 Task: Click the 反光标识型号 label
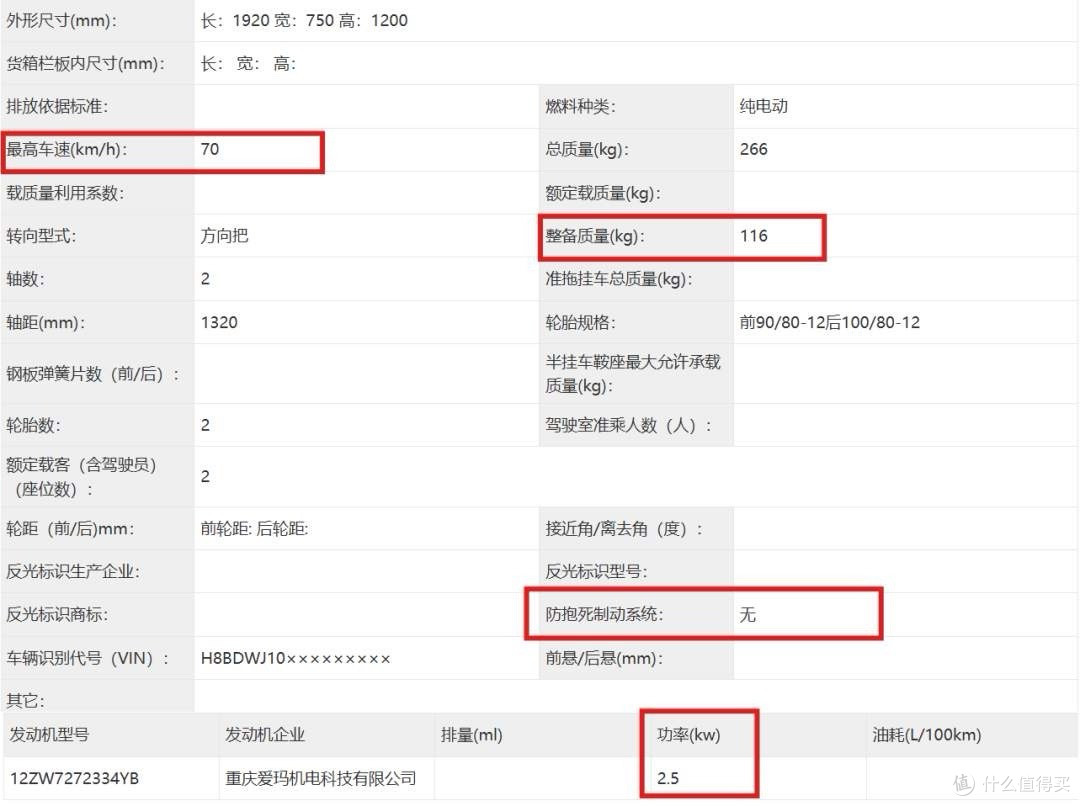596,572
